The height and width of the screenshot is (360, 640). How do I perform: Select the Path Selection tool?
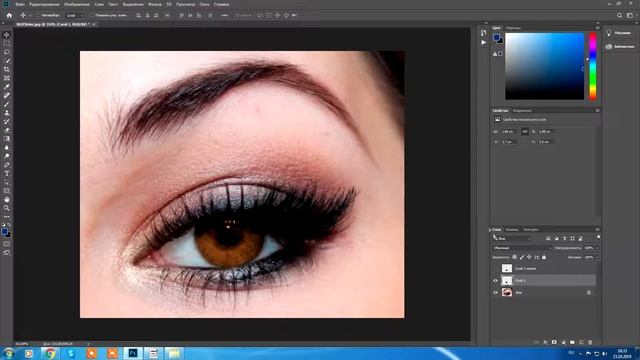[x=7, y=182]
